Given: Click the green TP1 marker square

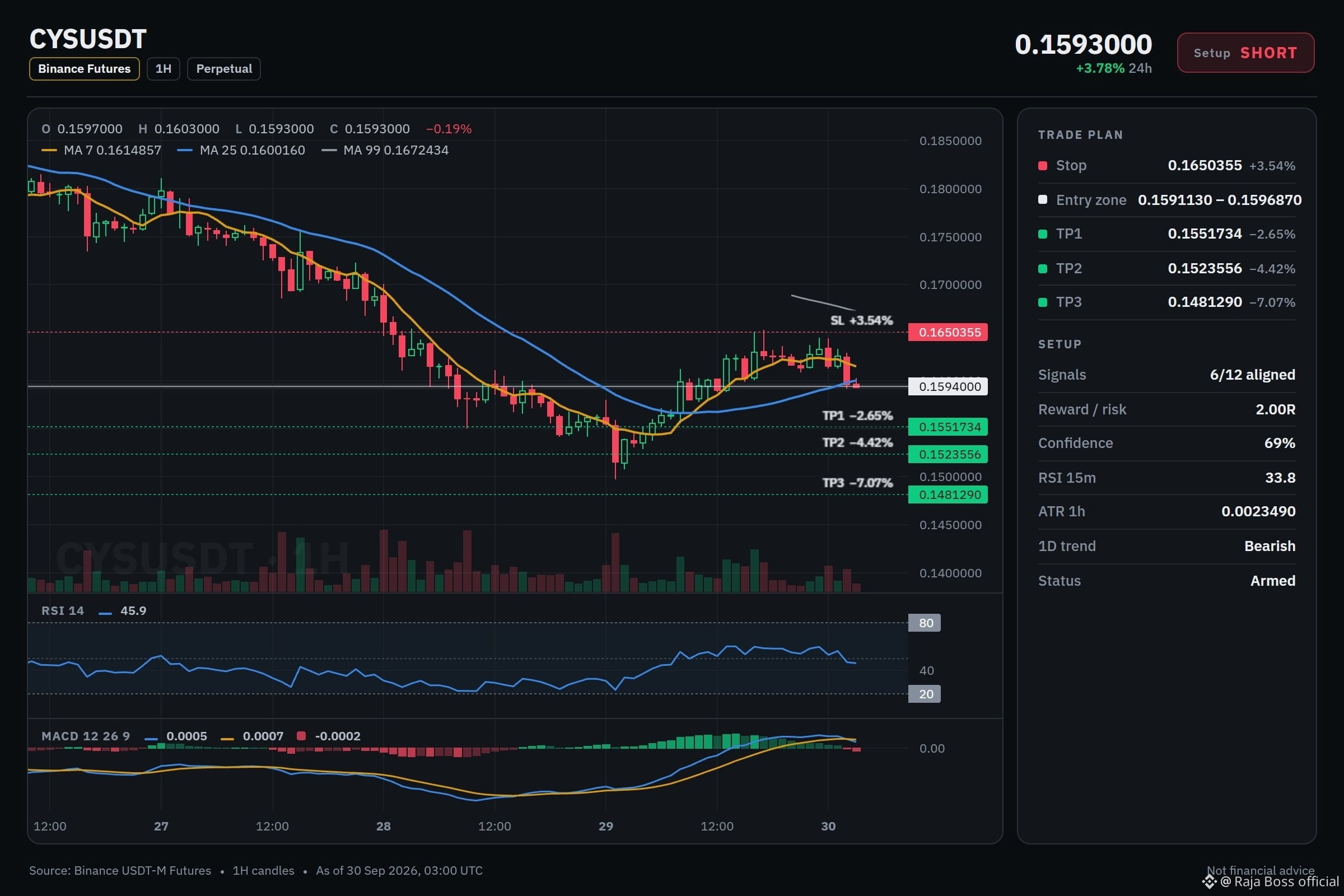Looking at the screenshot, I should tap(1042, 234).
